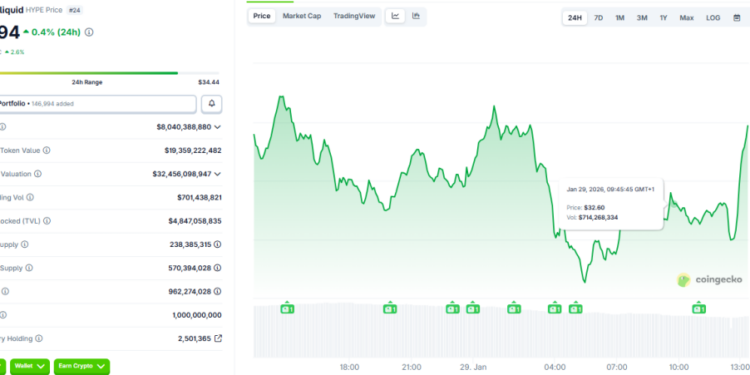Click info icon right of 570,394,028

[217, 268]
